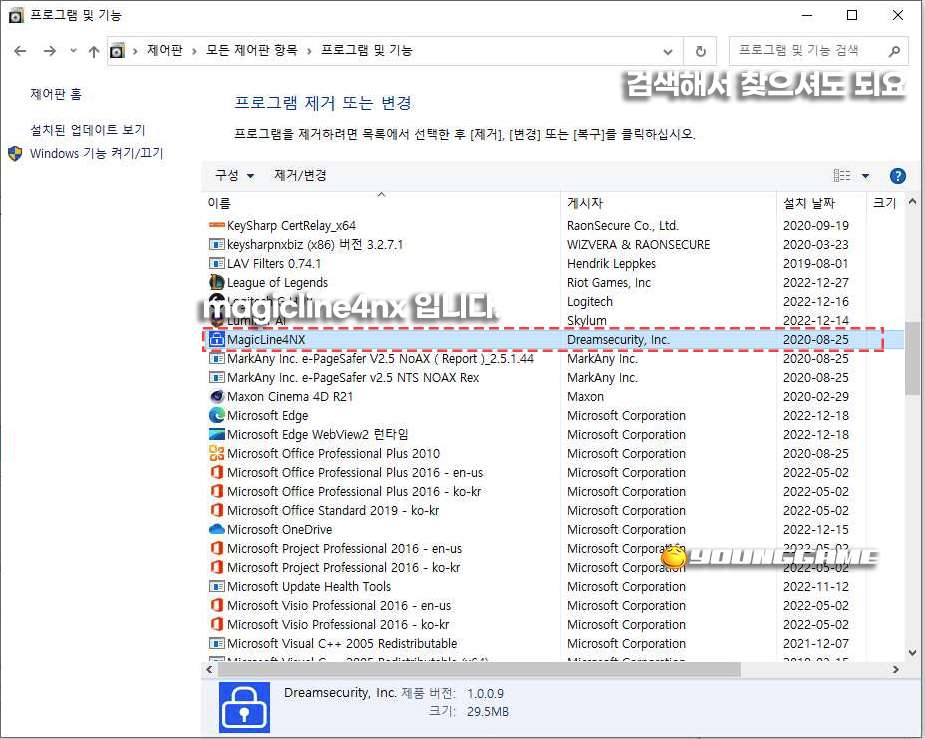Open view options dropdown arrow

tap(865, 176)
